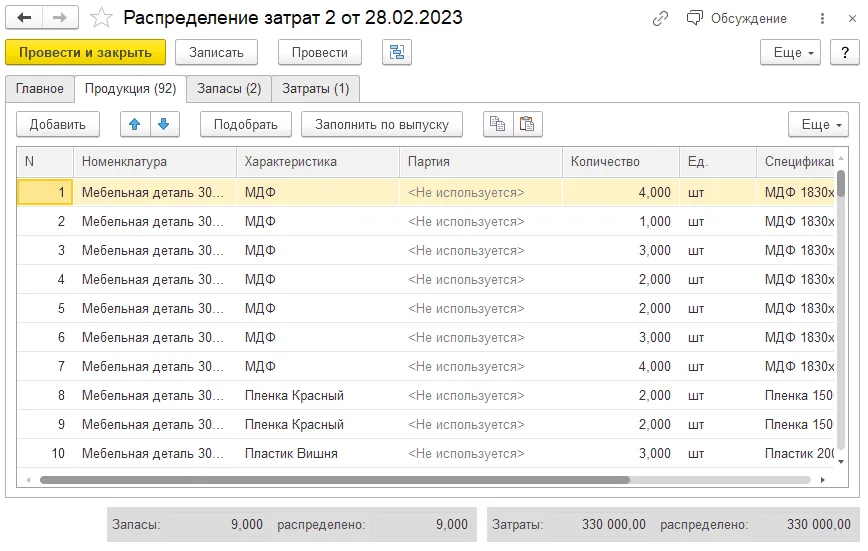Select row 2 quantity 1,000 cell
The image size is (868, 551).
(x=621, y=222)
